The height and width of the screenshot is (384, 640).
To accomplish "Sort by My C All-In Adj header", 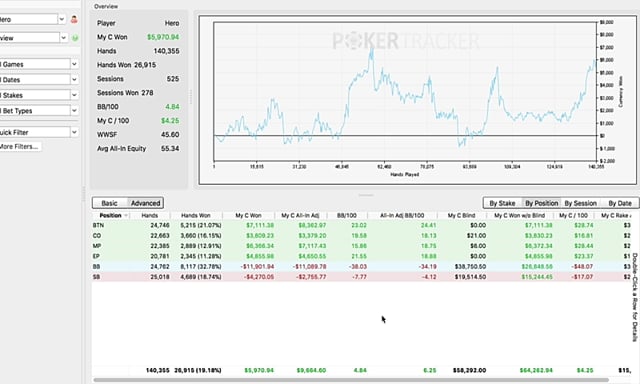I will coord(300,215).
